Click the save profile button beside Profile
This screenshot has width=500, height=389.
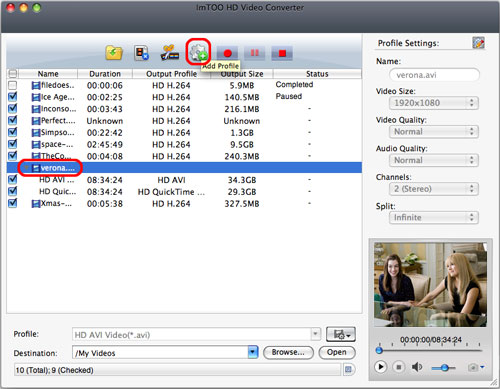pyautogui.click(x=341, y=334)
